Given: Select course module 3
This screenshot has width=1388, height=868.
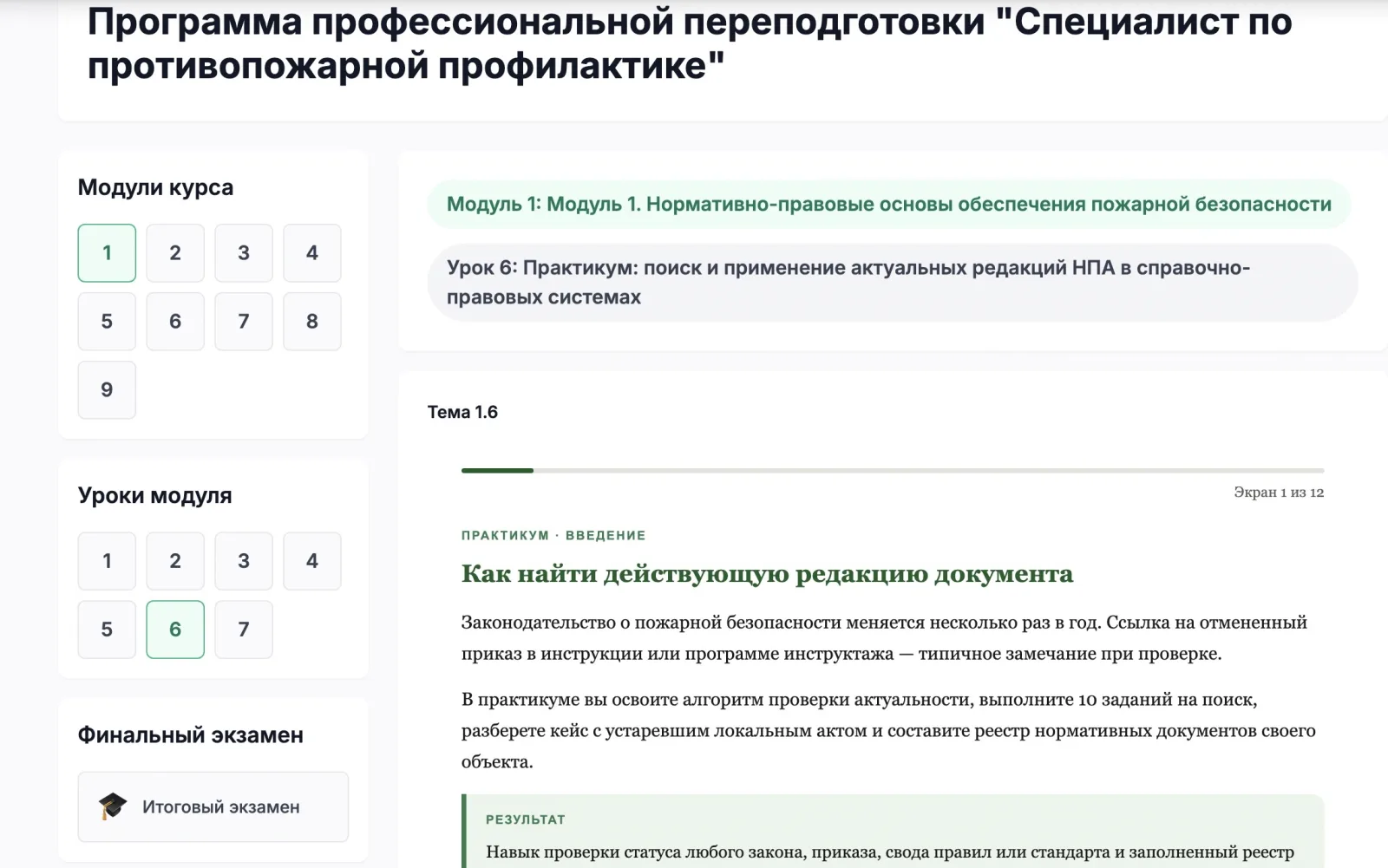Looking at the screenshot, I should 244,253.
